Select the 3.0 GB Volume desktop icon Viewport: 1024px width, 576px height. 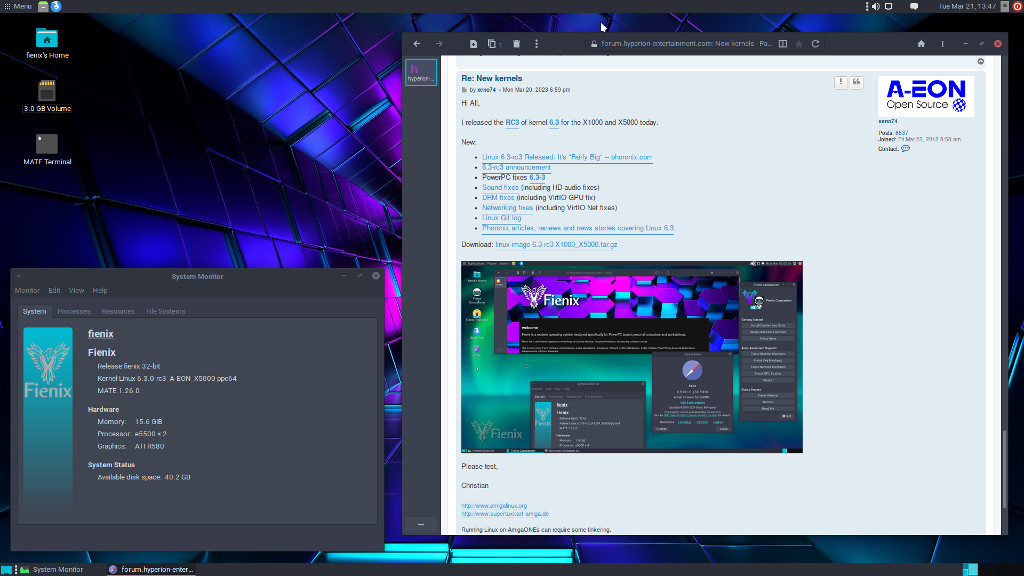pos(47,96)
